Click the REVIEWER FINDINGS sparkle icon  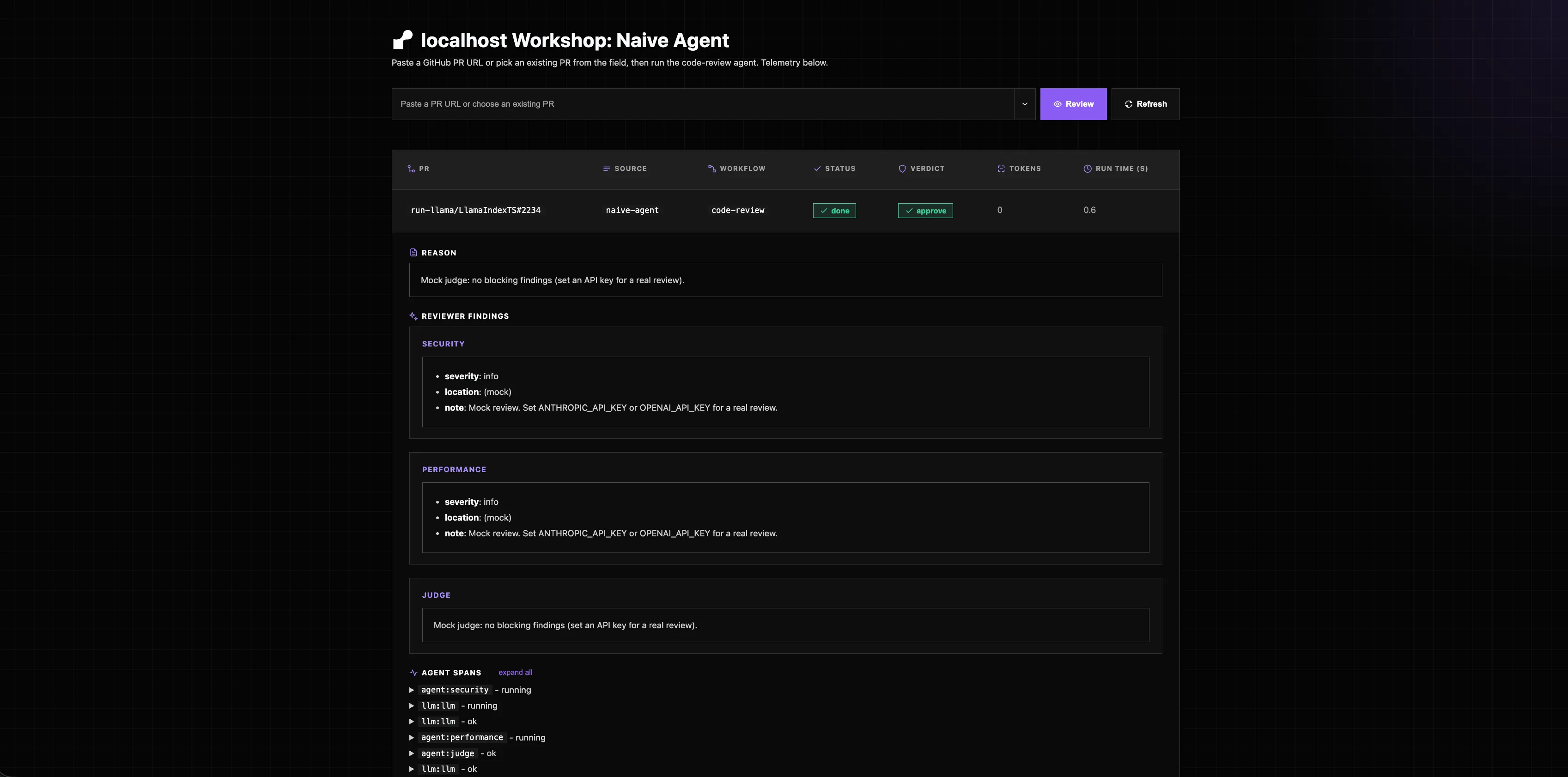pos(413,316)
